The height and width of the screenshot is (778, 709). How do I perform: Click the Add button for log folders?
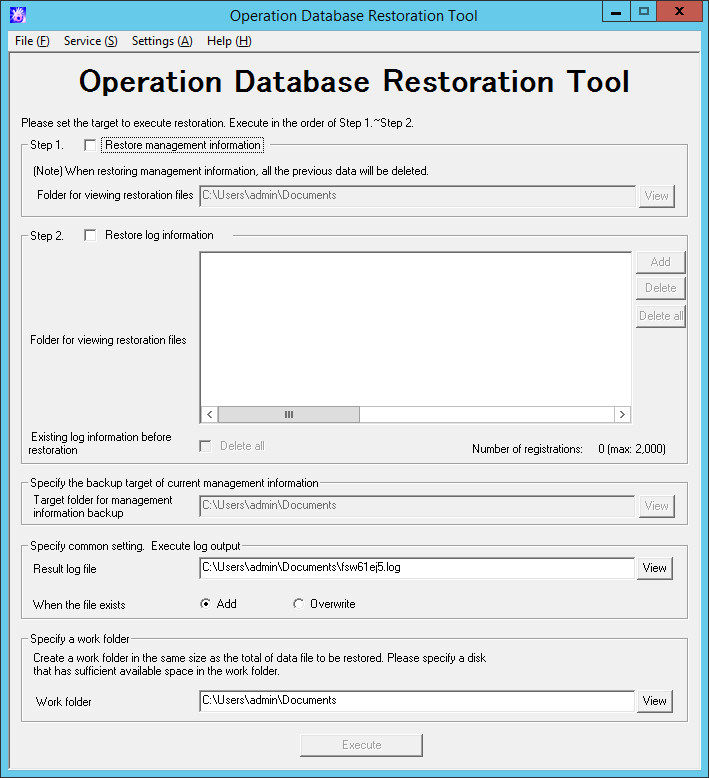tap(660, 262)
